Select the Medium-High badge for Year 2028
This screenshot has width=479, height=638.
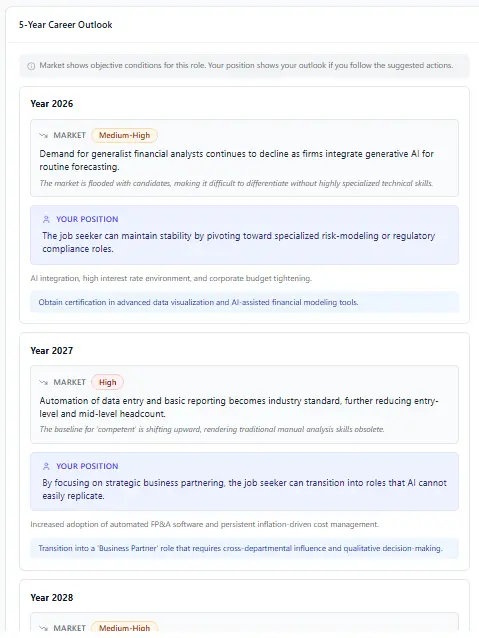(125, 628)
